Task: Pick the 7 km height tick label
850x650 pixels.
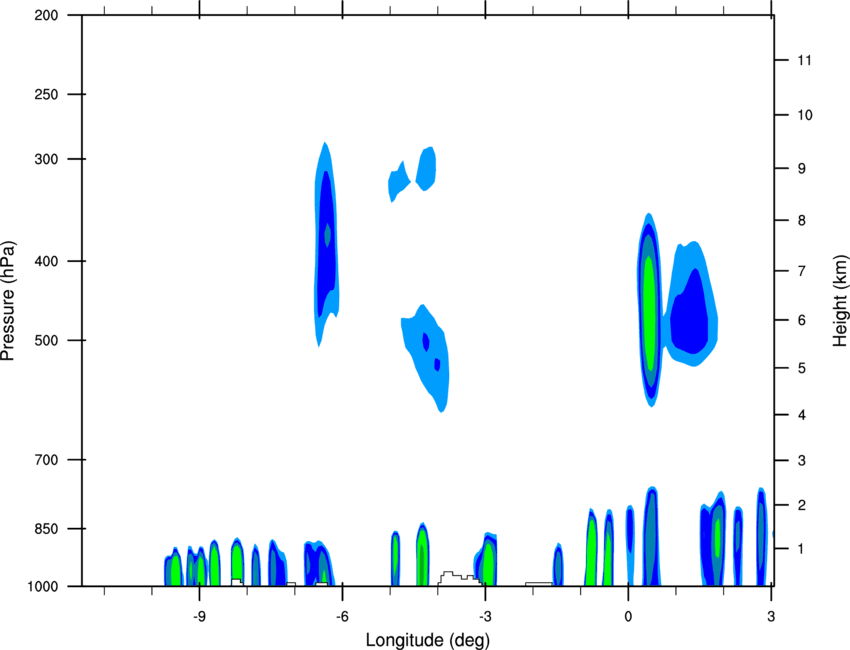Action: click(x=802, y=271)
